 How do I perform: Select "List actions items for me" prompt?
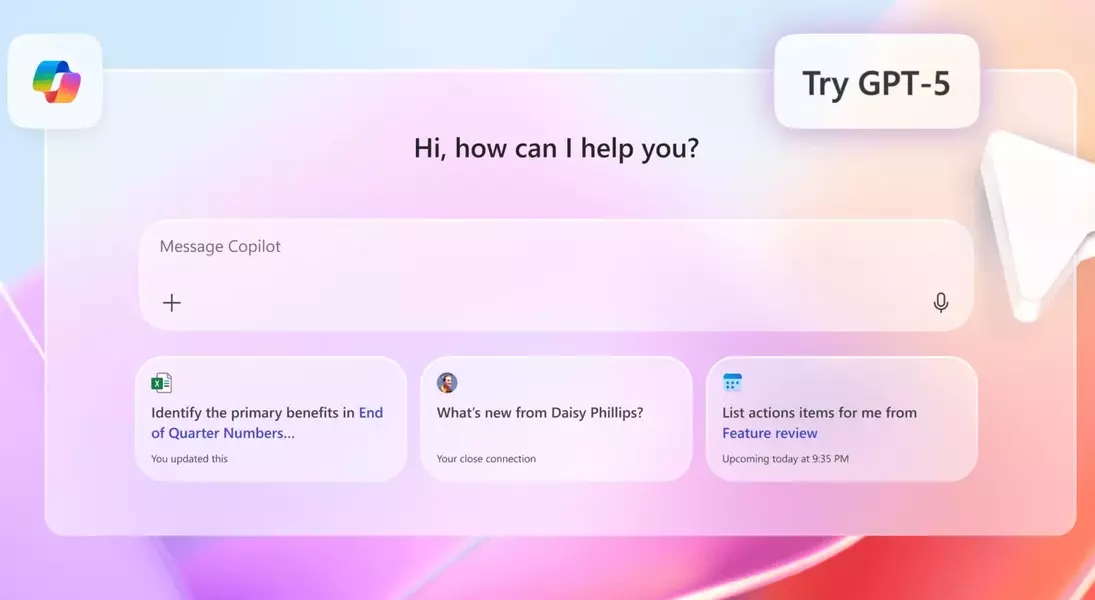(x=819, y=412)
